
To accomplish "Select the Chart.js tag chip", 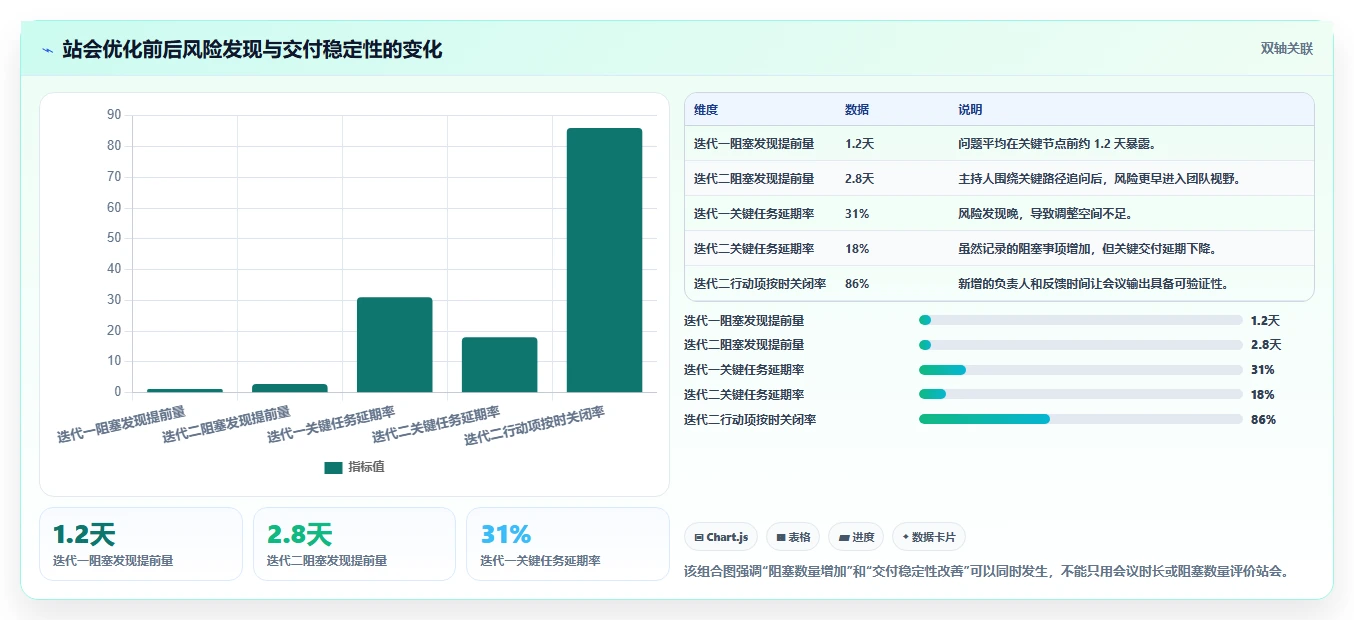I will pyautogui.click(x=721, y=537).
